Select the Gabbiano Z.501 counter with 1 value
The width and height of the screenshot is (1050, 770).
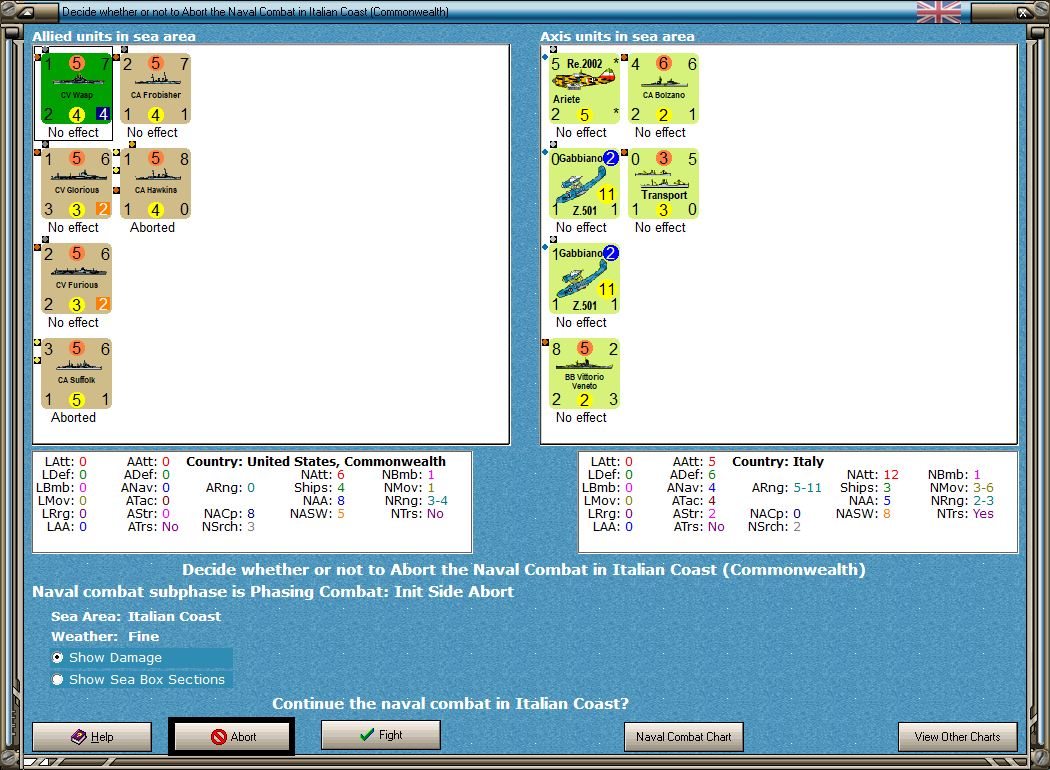585,279
